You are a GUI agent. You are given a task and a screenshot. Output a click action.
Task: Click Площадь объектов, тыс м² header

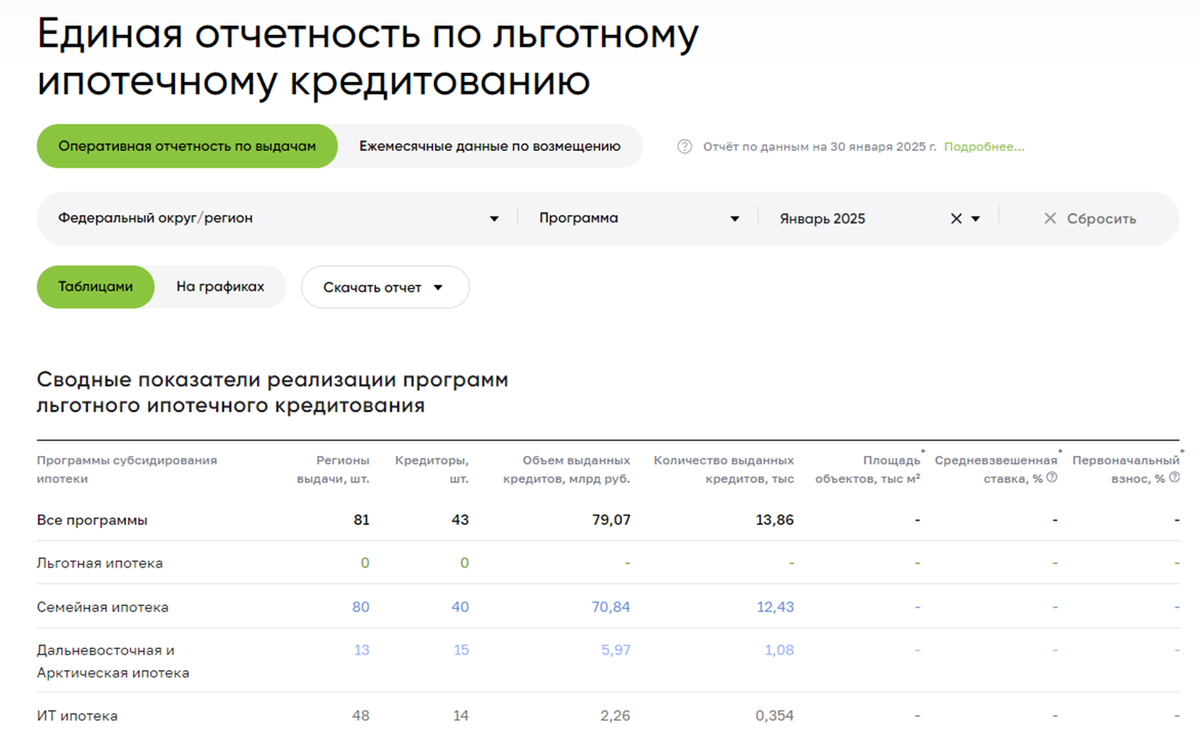(x=867, y=470)
